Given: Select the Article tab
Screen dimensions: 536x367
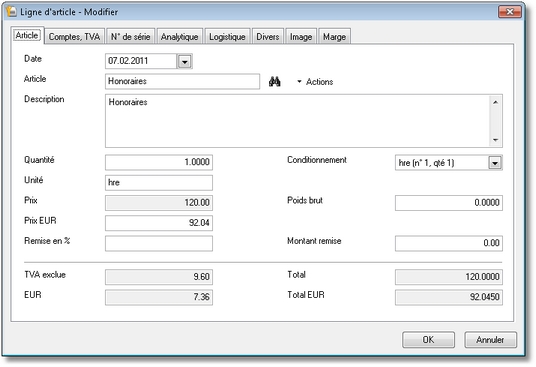Looking at the screenshot, I should point(27,35).
